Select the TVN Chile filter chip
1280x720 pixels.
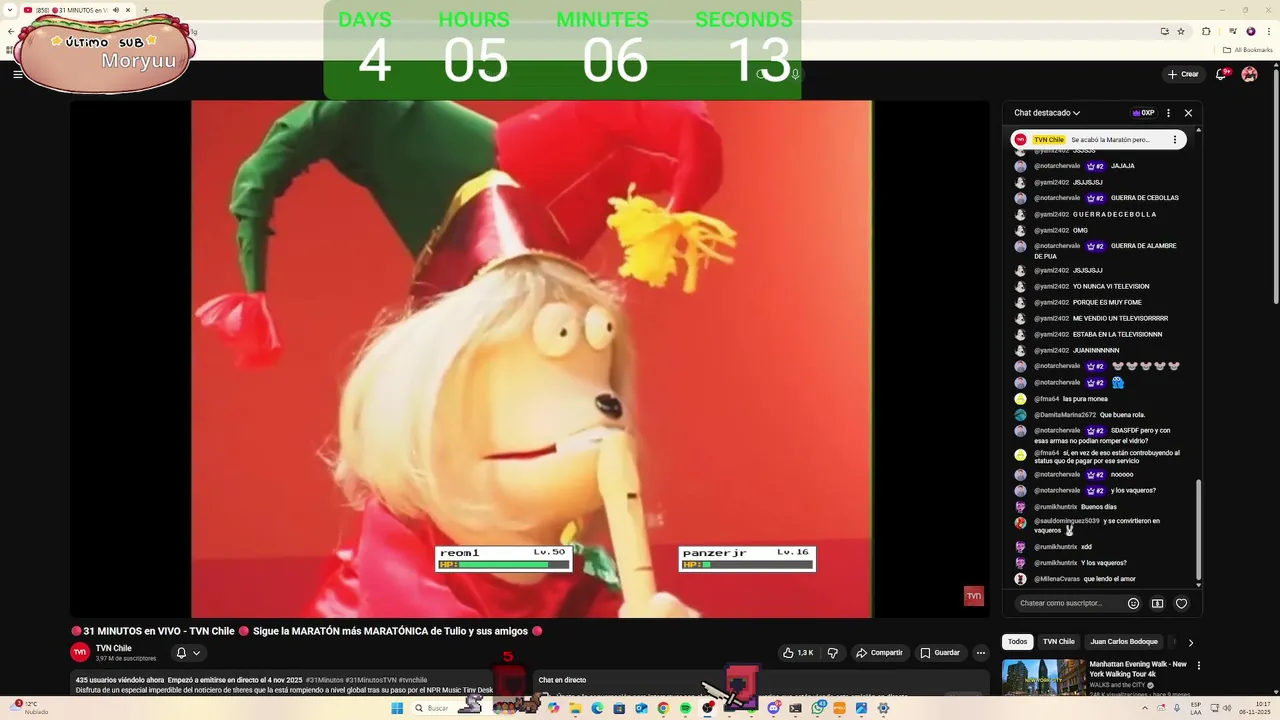tap(1058, 642)
